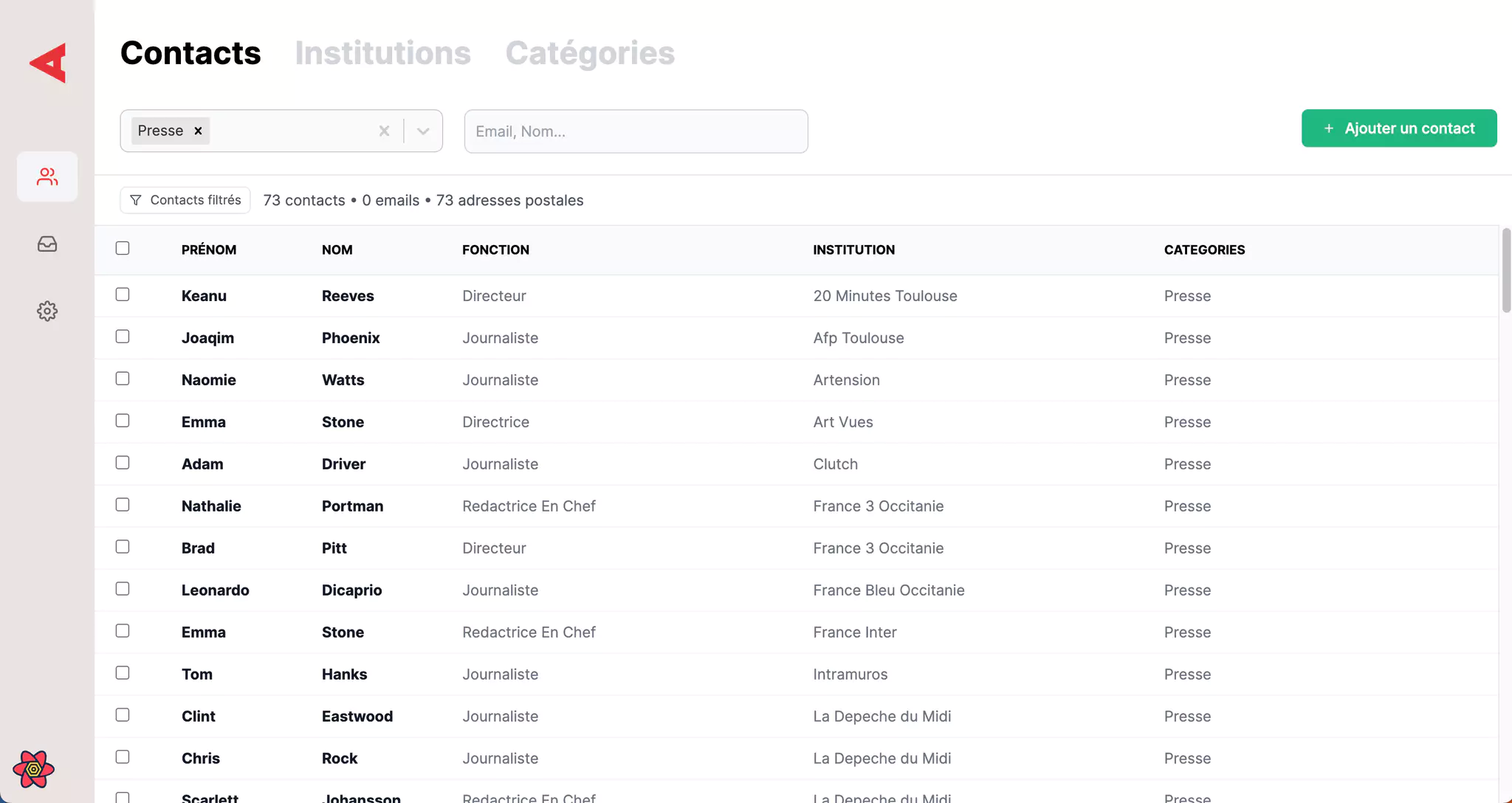The width and height of the screenshot is (1512, 803).
Task: Click the React Query devtools flower icon
Action: click(x=33, y=769)
